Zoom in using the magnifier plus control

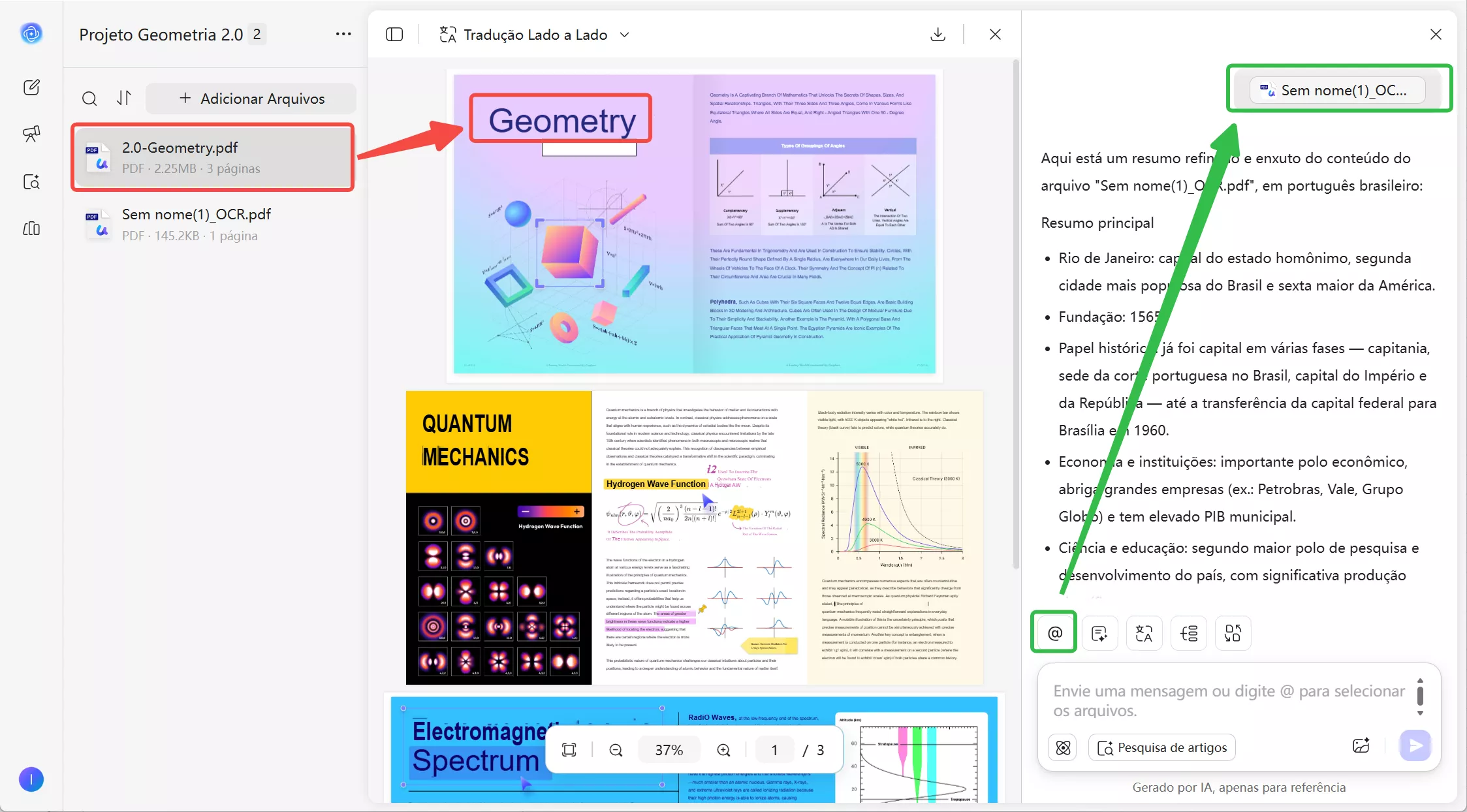click(x=723, y=749)
